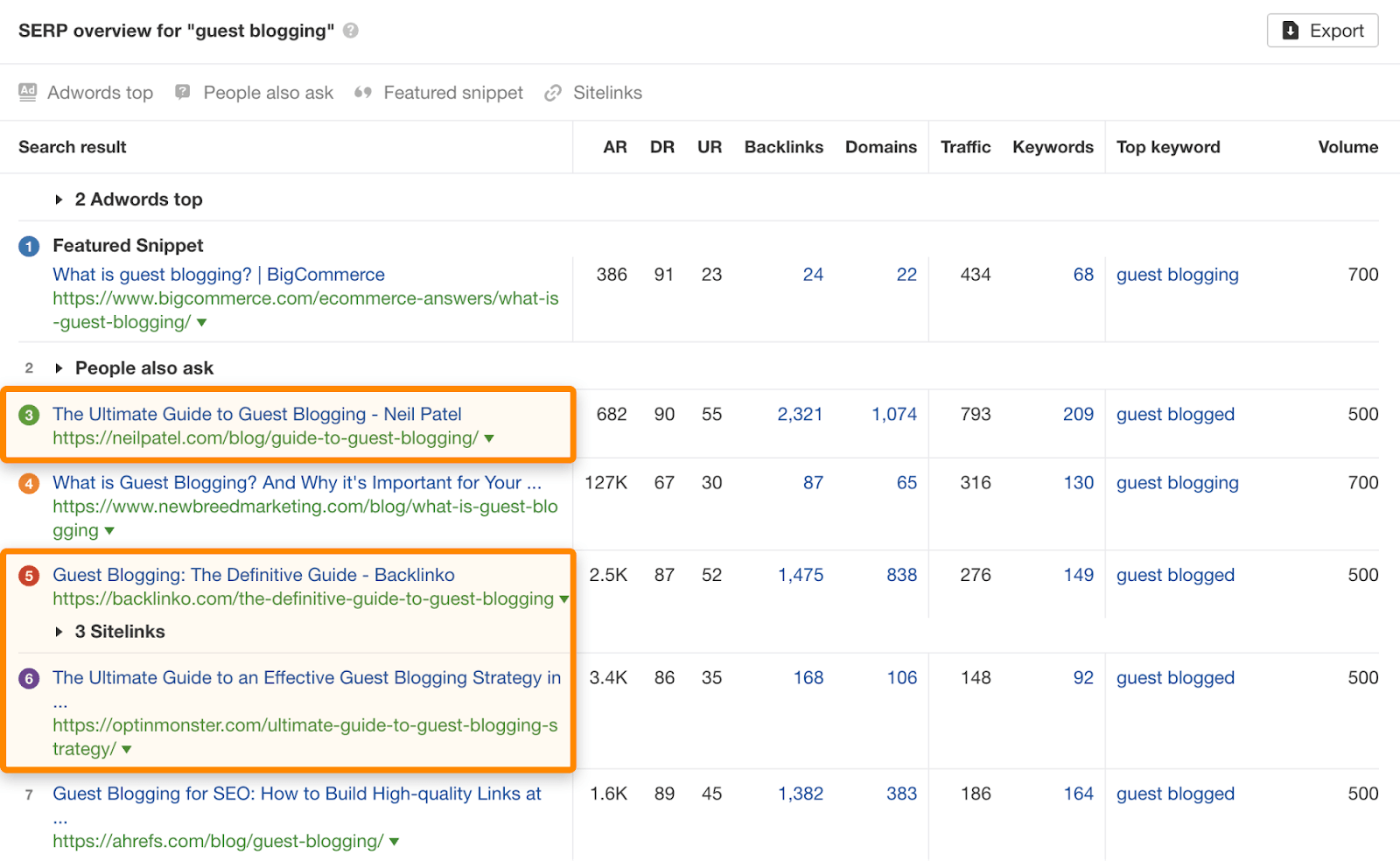Open dropdown arrow next to neilpatel.com URL
The height and width of the screenshot is (861, 1400).
pos(489,438)
